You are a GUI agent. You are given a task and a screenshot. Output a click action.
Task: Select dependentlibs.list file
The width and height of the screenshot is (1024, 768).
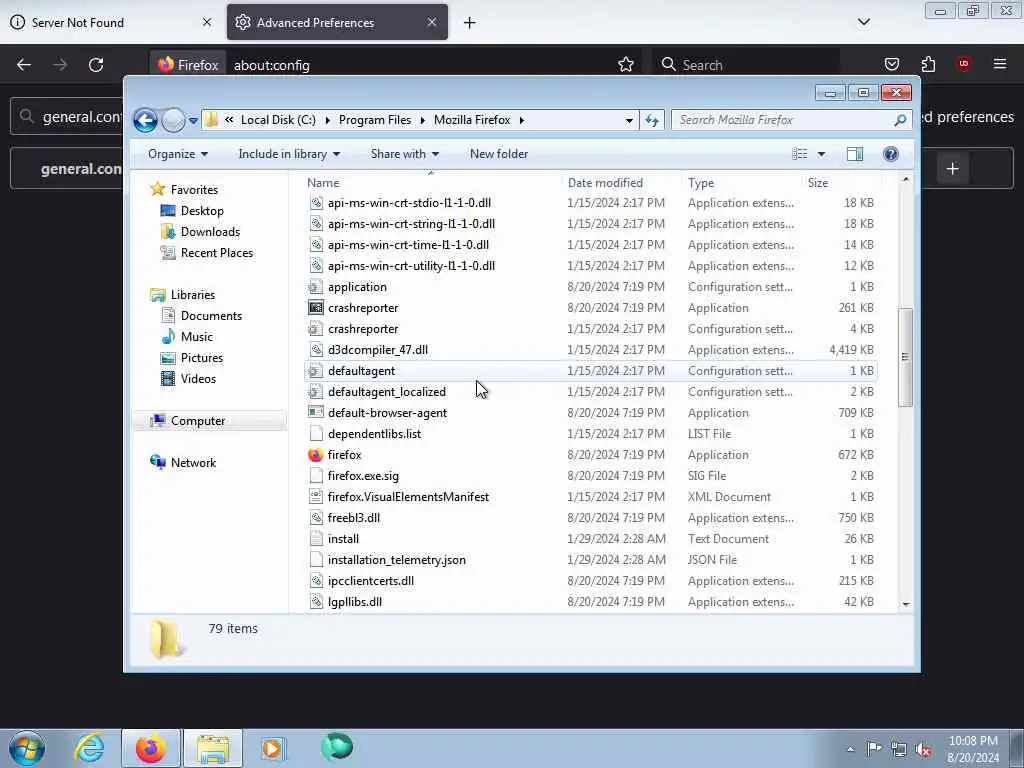[374, 434]
